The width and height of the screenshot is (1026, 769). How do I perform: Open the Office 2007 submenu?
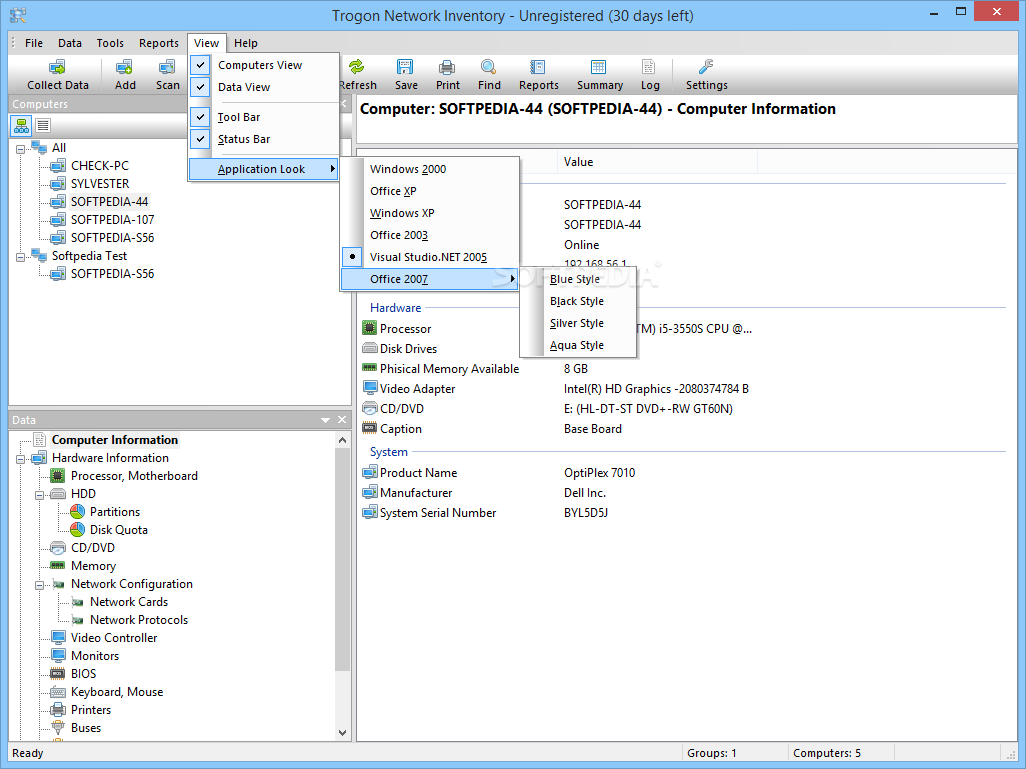pos(429,279)
